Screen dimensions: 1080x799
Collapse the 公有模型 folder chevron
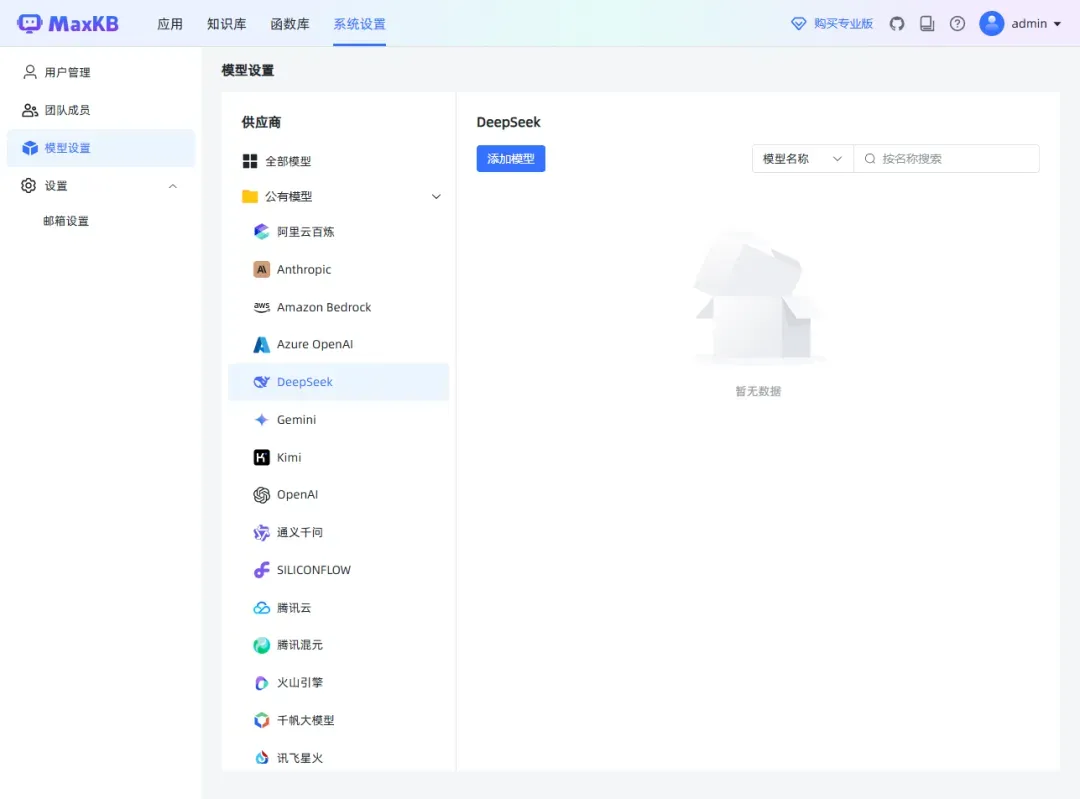436,197
